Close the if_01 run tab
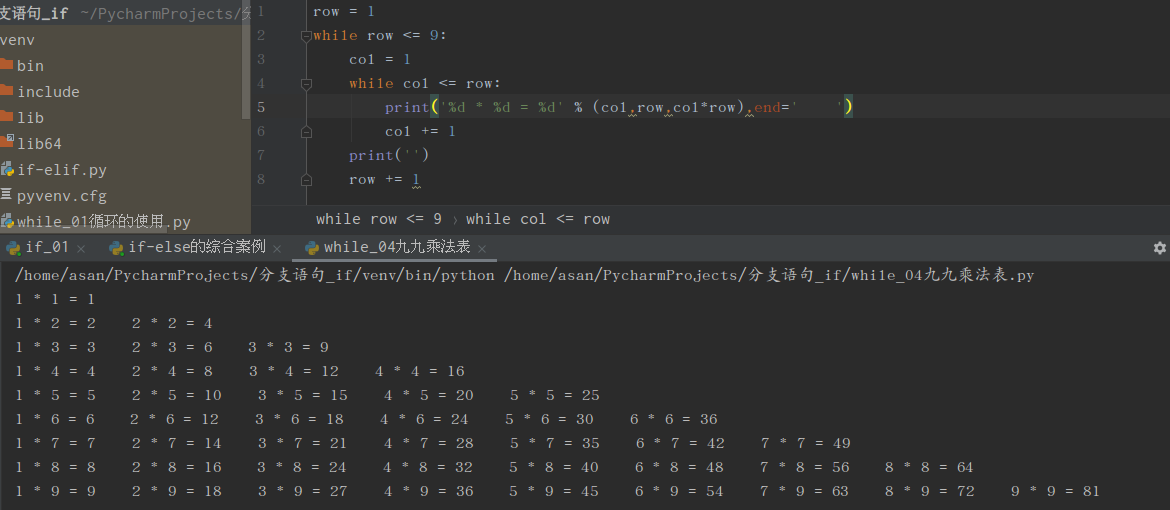 click(x=81, y=249)
